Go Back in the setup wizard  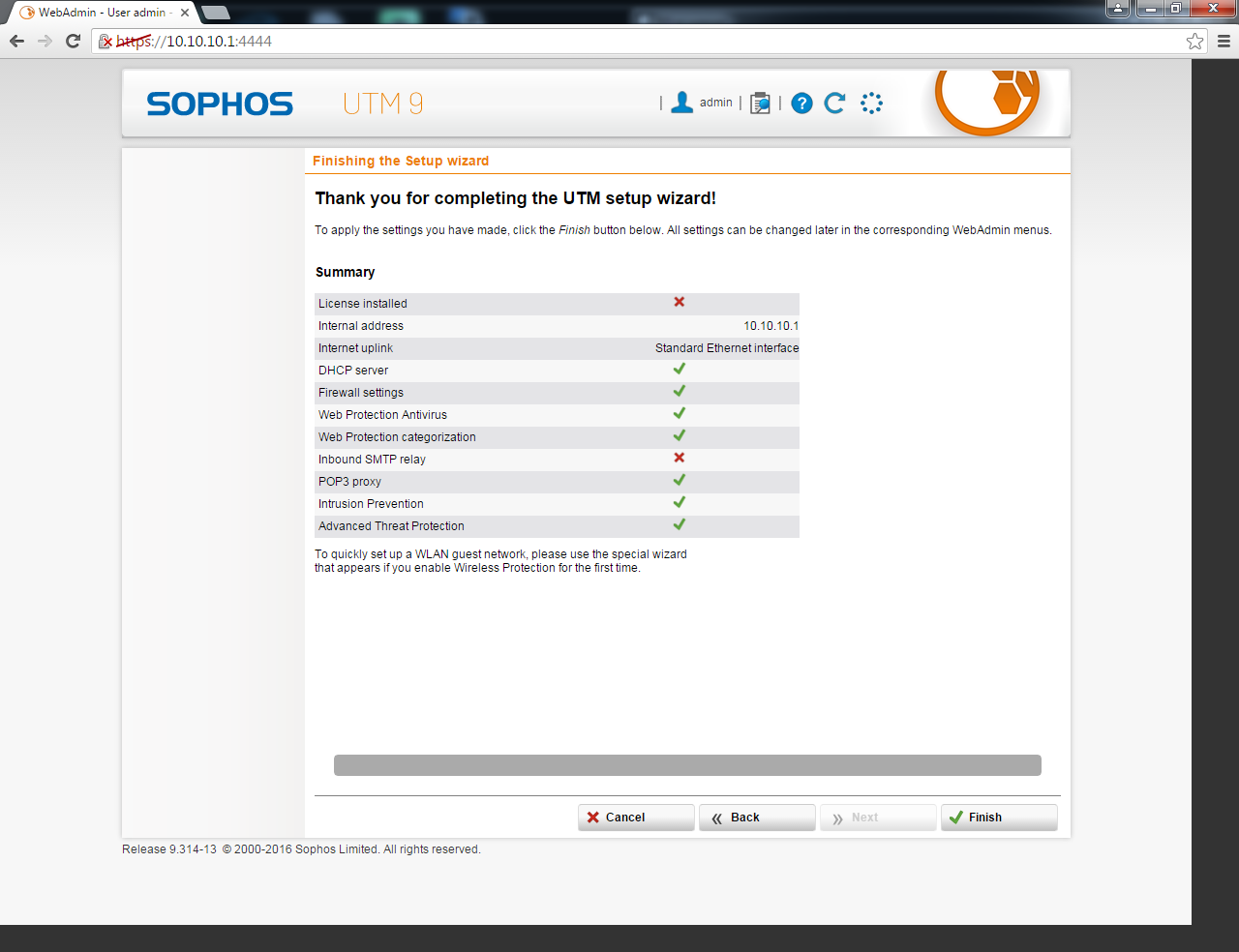click(757, 818)
